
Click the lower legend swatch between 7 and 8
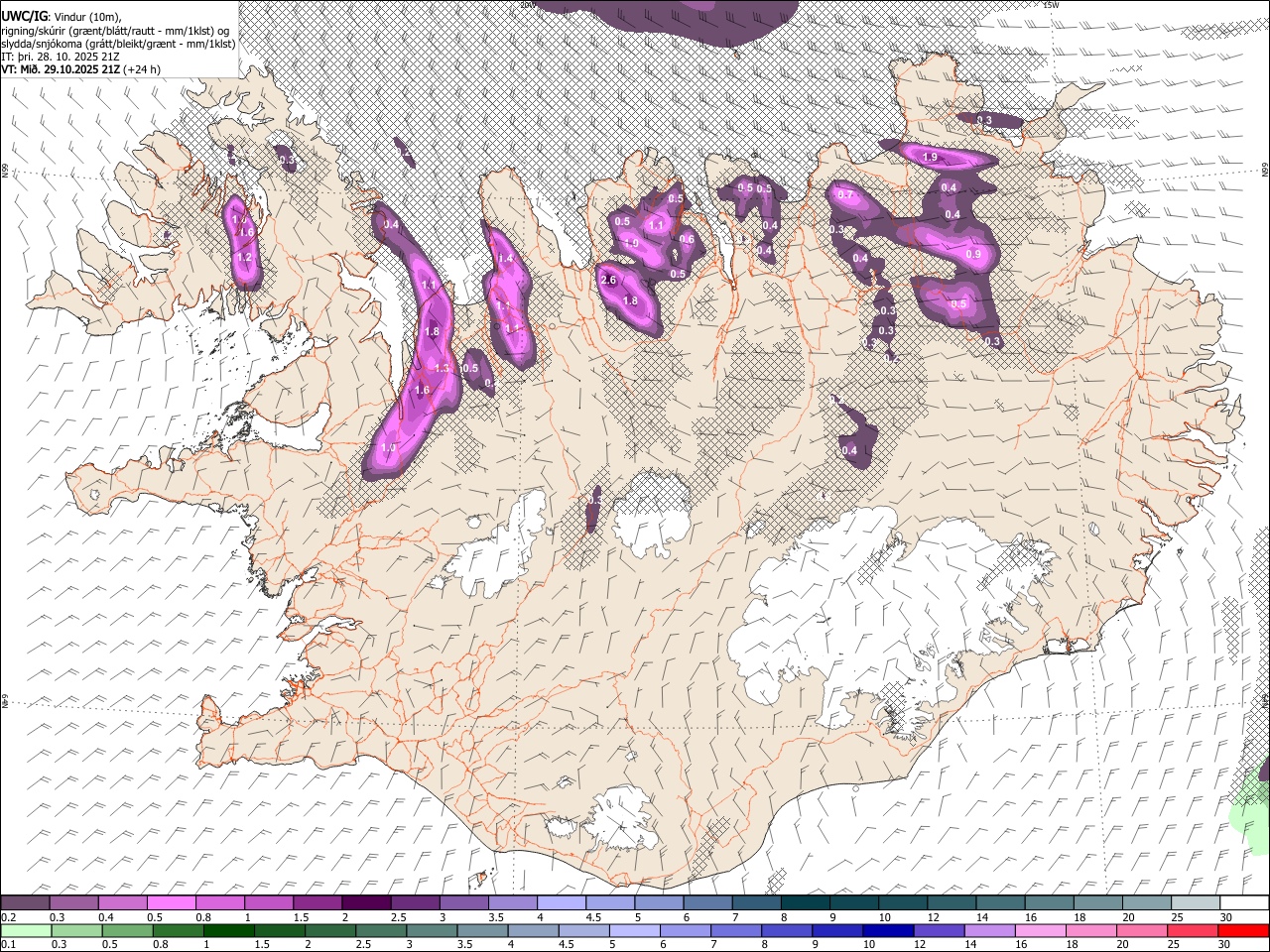coord(735,930)
